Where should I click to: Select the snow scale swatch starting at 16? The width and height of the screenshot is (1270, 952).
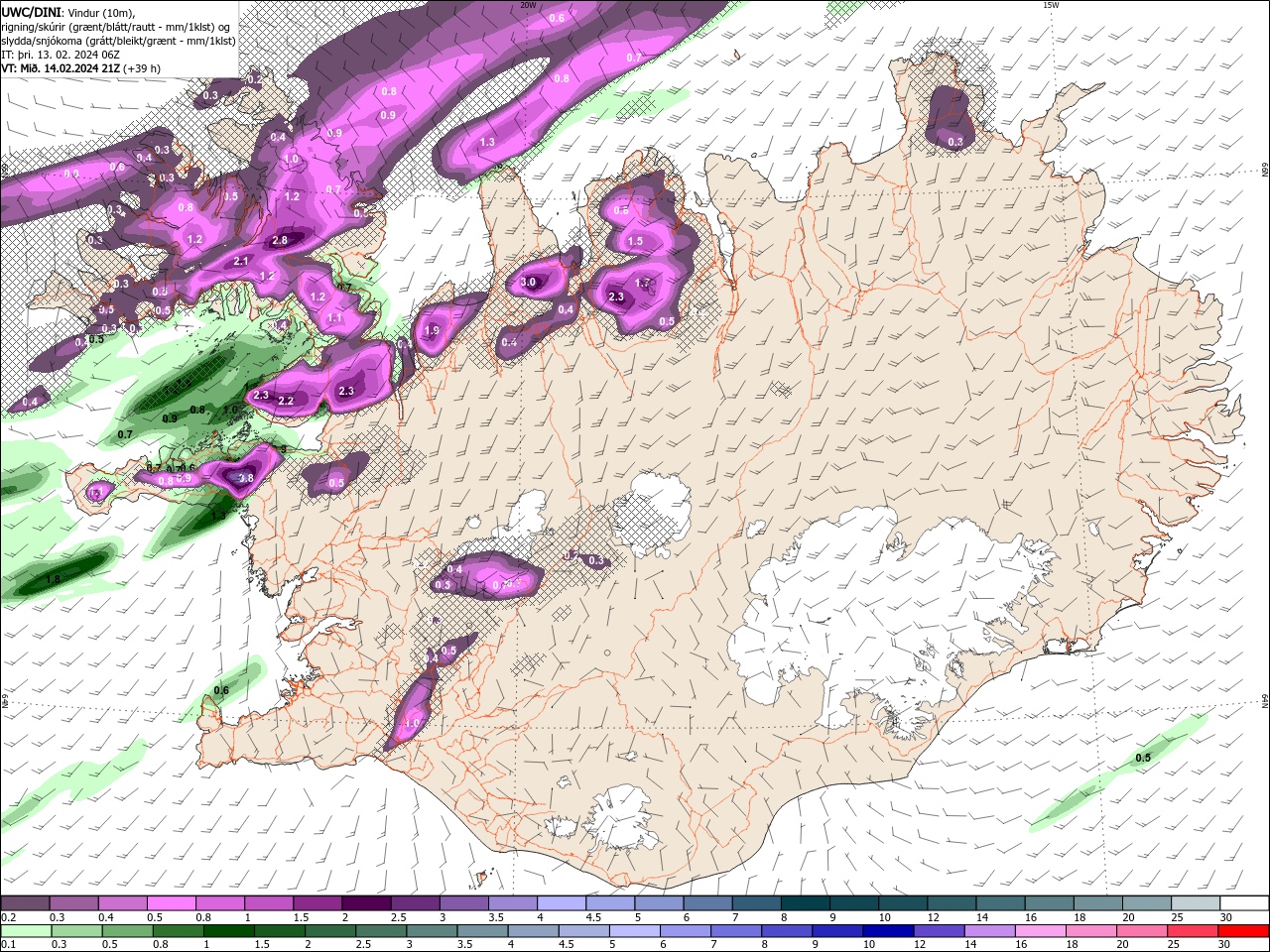tap(1050, 903)
